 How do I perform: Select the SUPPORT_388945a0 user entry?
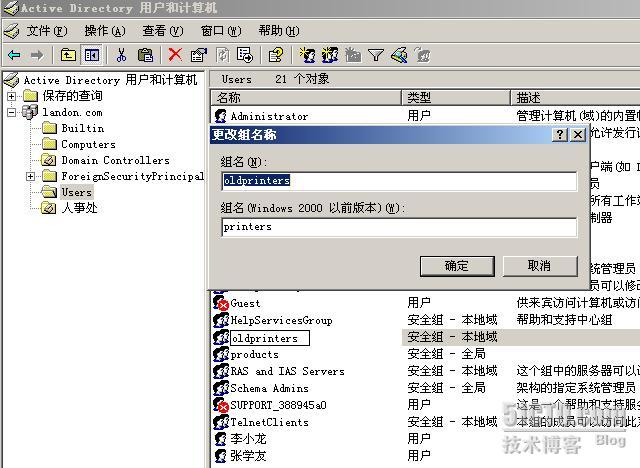(278, 405)
